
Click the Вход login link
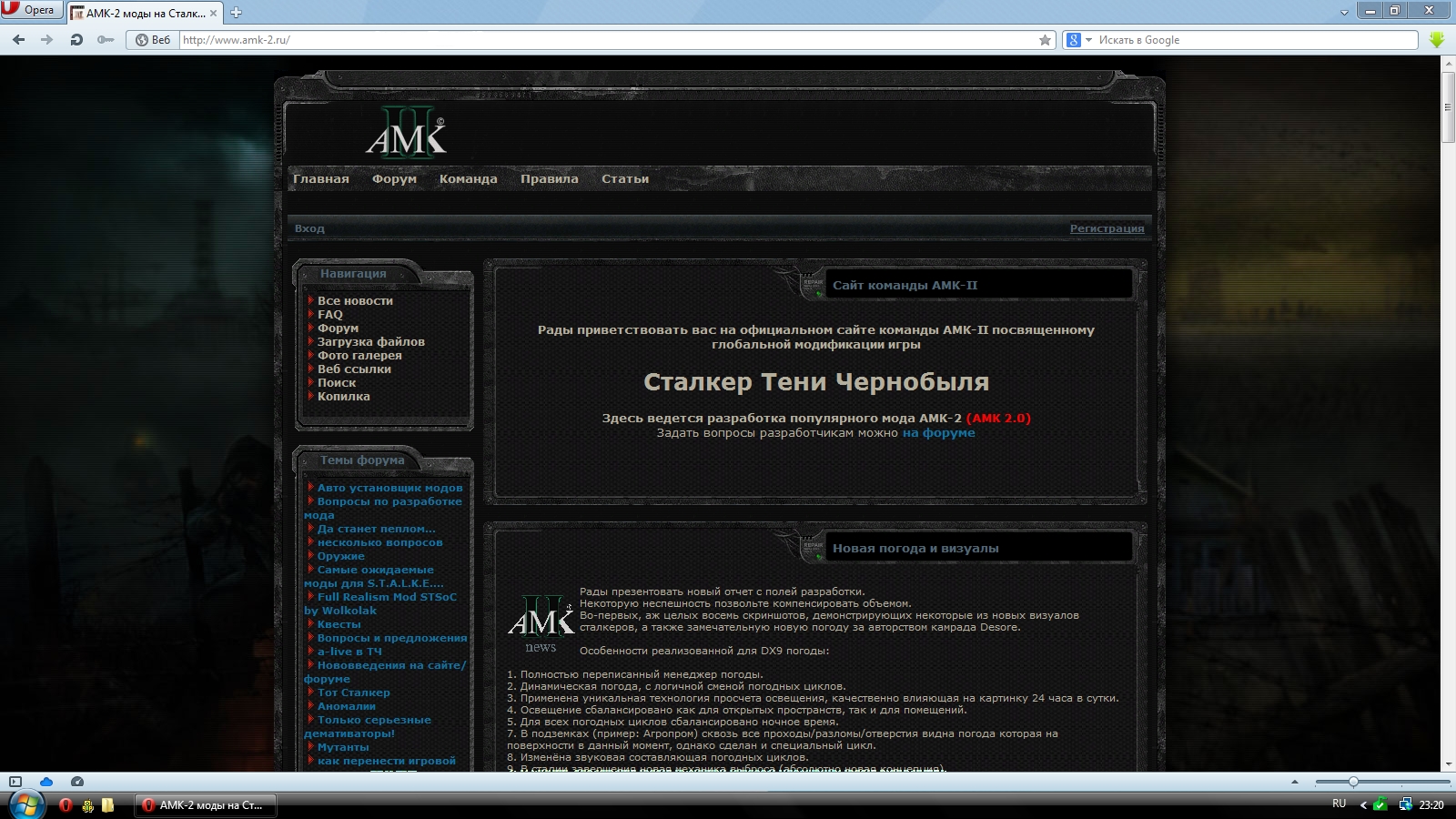coord(309,228)
